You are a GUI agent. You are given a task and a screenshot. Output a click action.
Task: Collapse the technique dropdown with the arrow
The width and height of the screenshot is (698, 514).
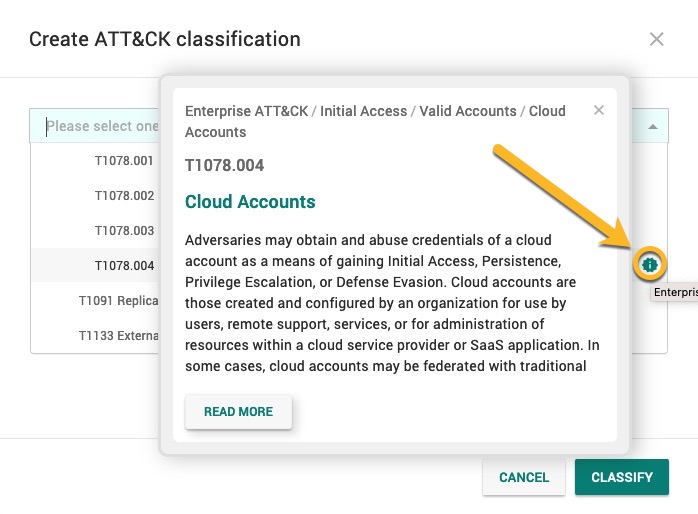pos(652,127)
